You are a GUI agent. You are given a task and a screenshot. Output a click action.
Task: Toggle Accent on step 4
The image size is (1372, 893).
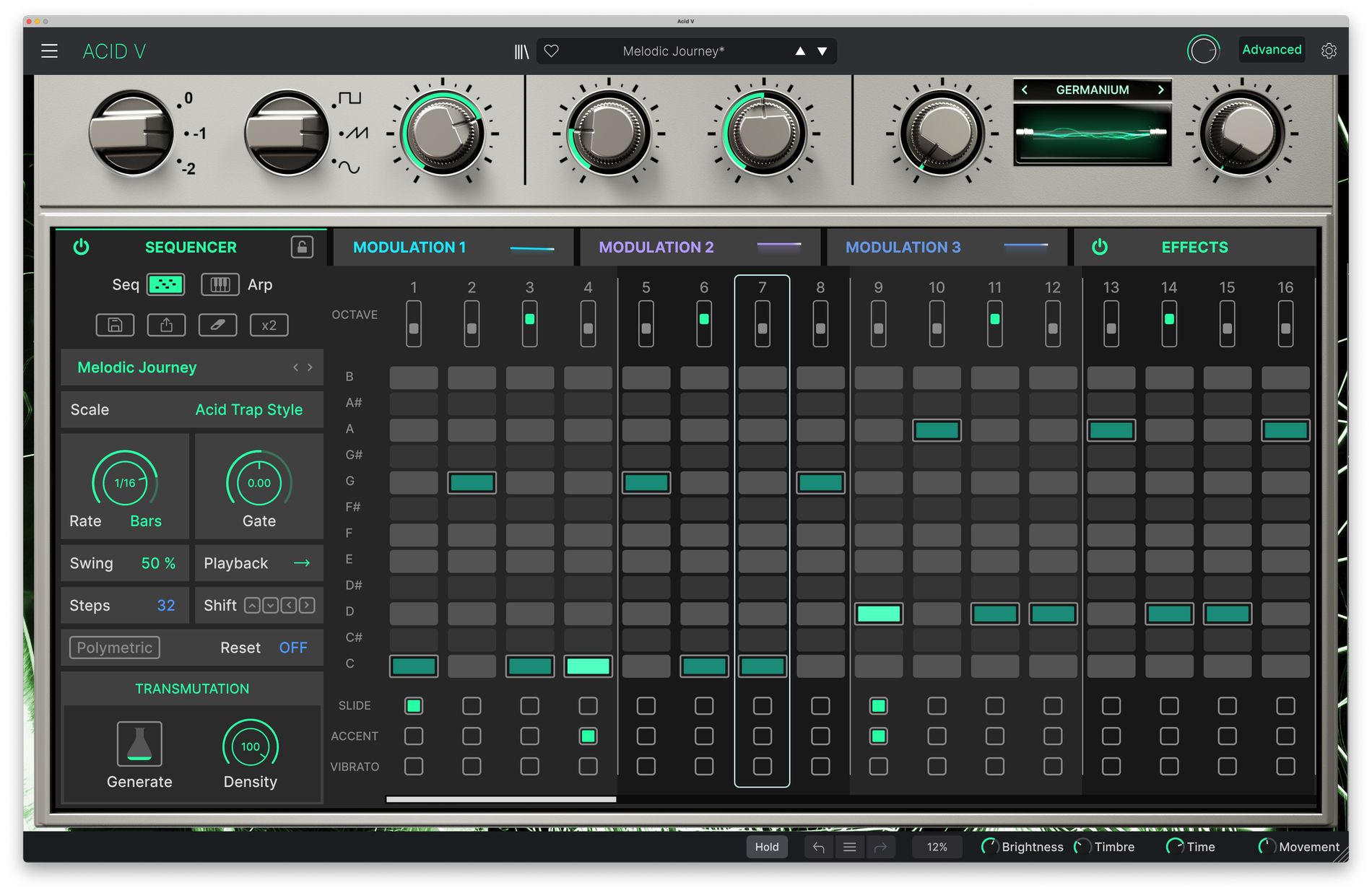click(588, 736)
